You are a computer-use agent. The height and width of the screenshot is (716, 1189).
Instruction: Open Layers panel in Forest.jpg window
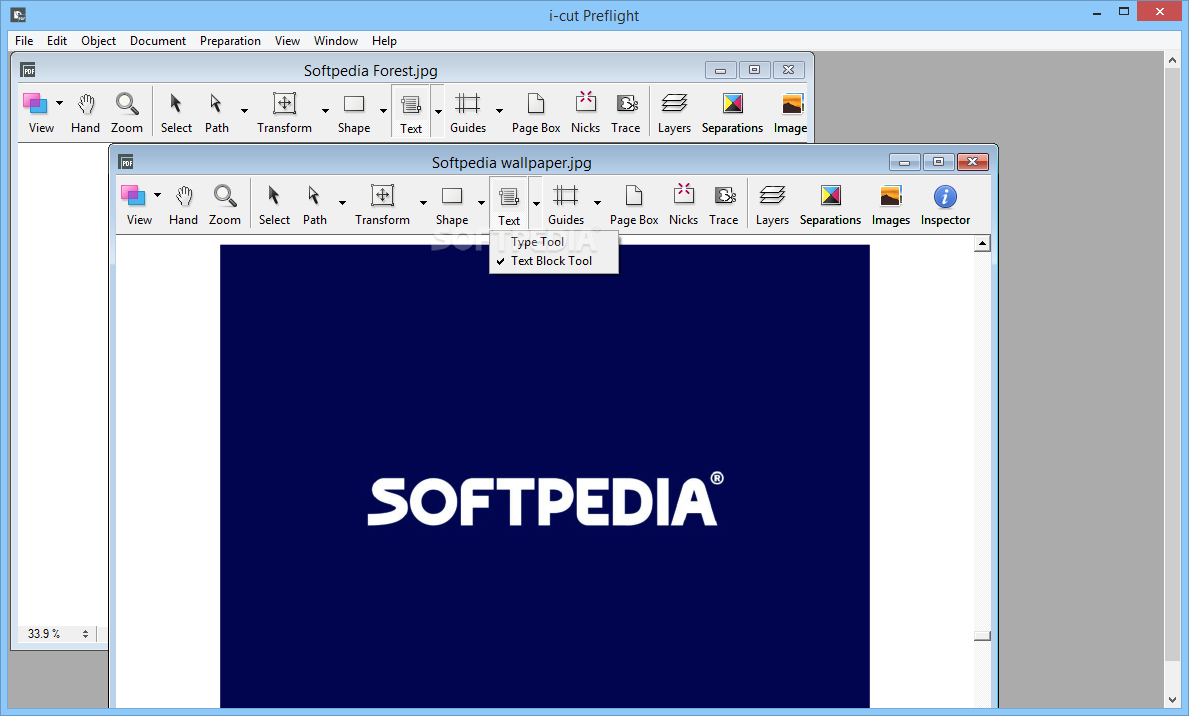[674, 114]
